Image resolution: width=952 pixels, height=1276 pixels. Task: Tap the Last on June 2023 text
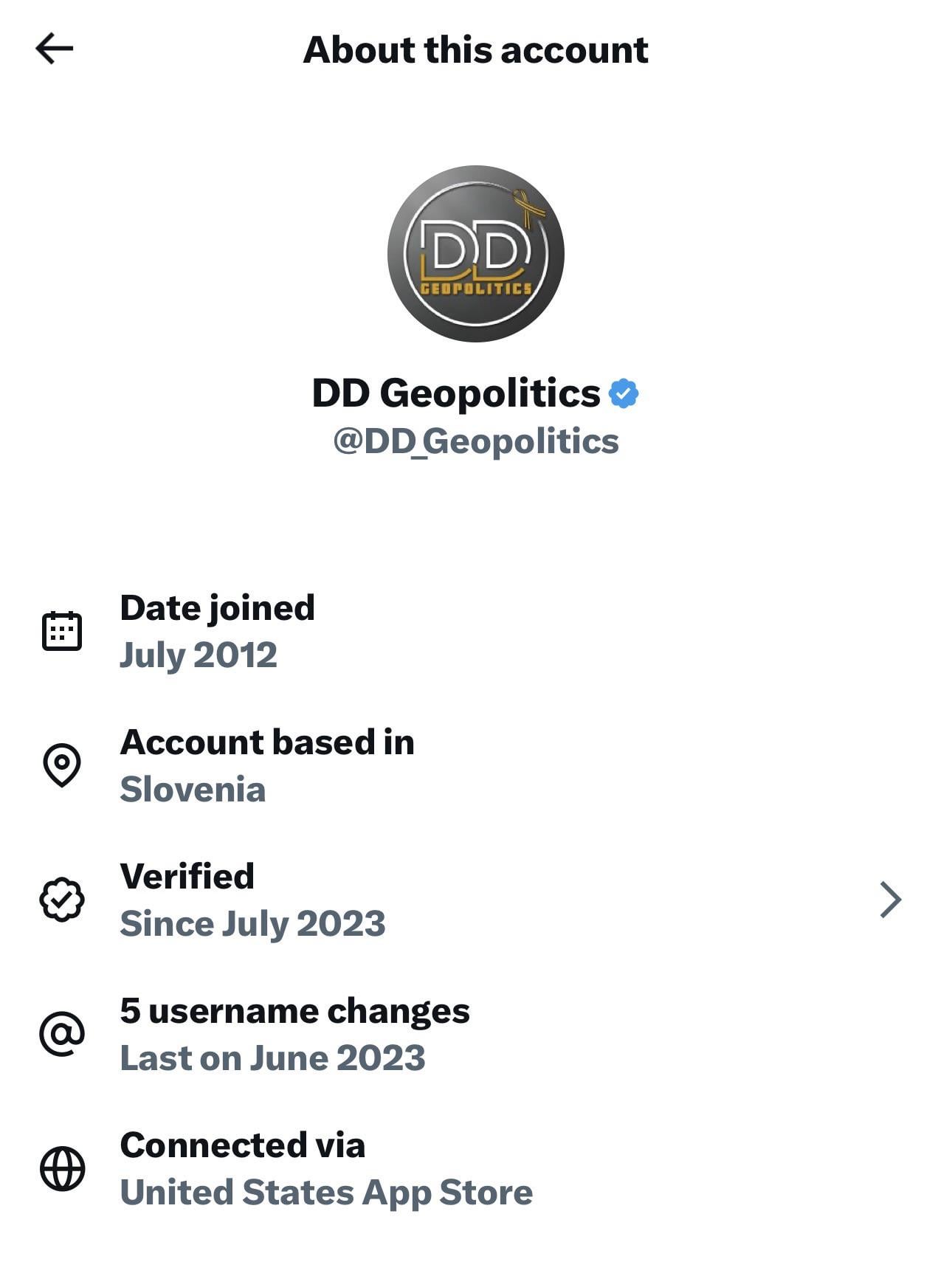[272, 1058]
